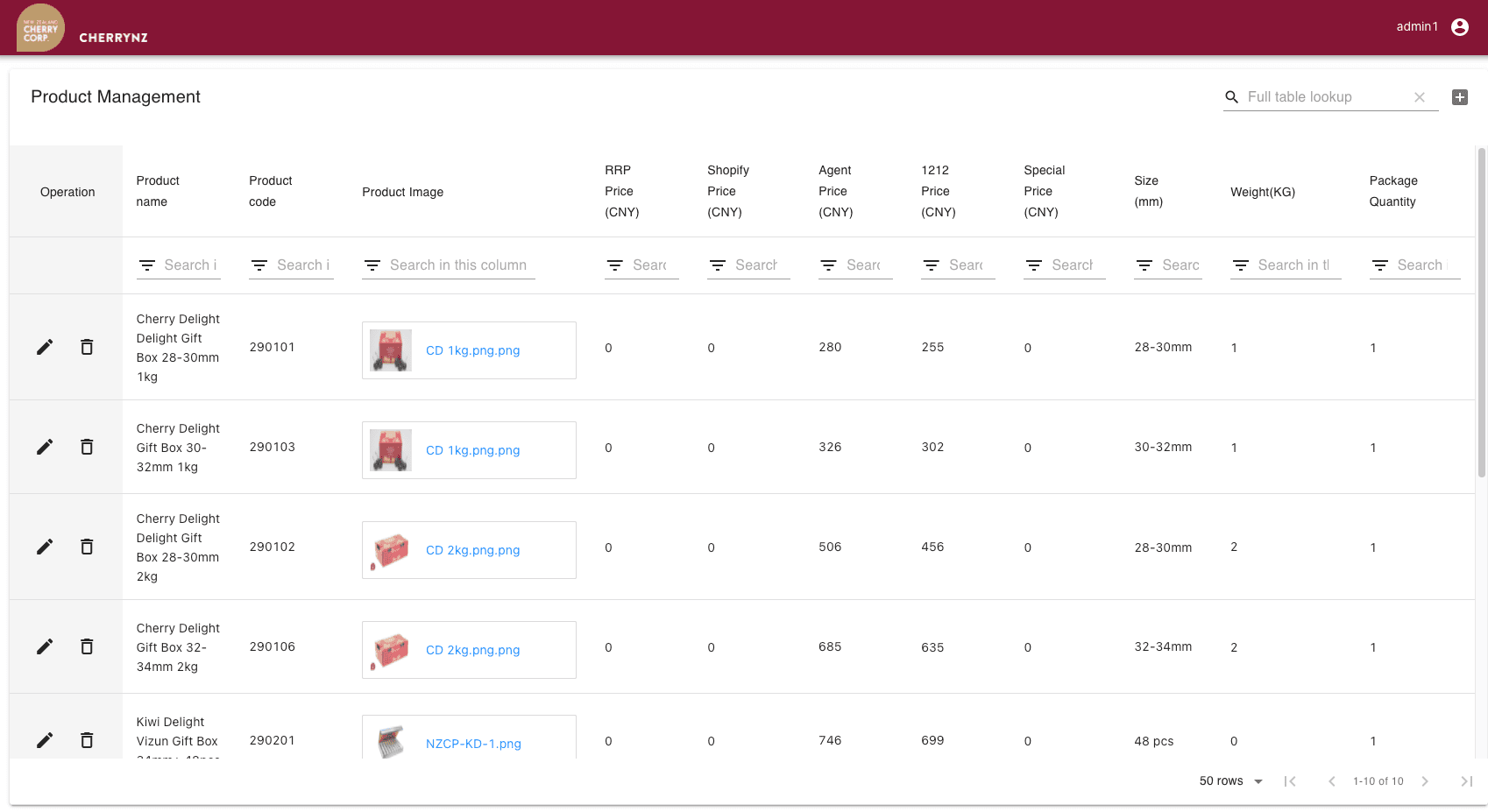Delete product 290106 with the trash icon

[x=87, y=646]
